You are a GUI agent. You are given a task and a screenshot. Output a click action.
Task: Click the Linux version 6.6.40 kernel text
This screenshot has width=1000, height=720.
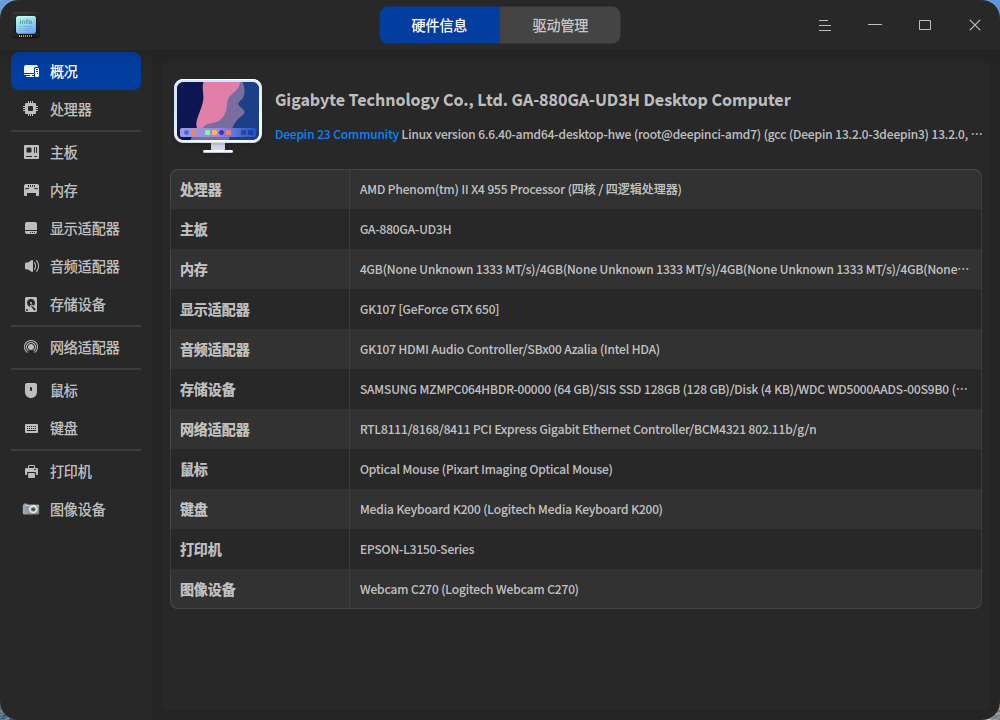pos(691,135)
